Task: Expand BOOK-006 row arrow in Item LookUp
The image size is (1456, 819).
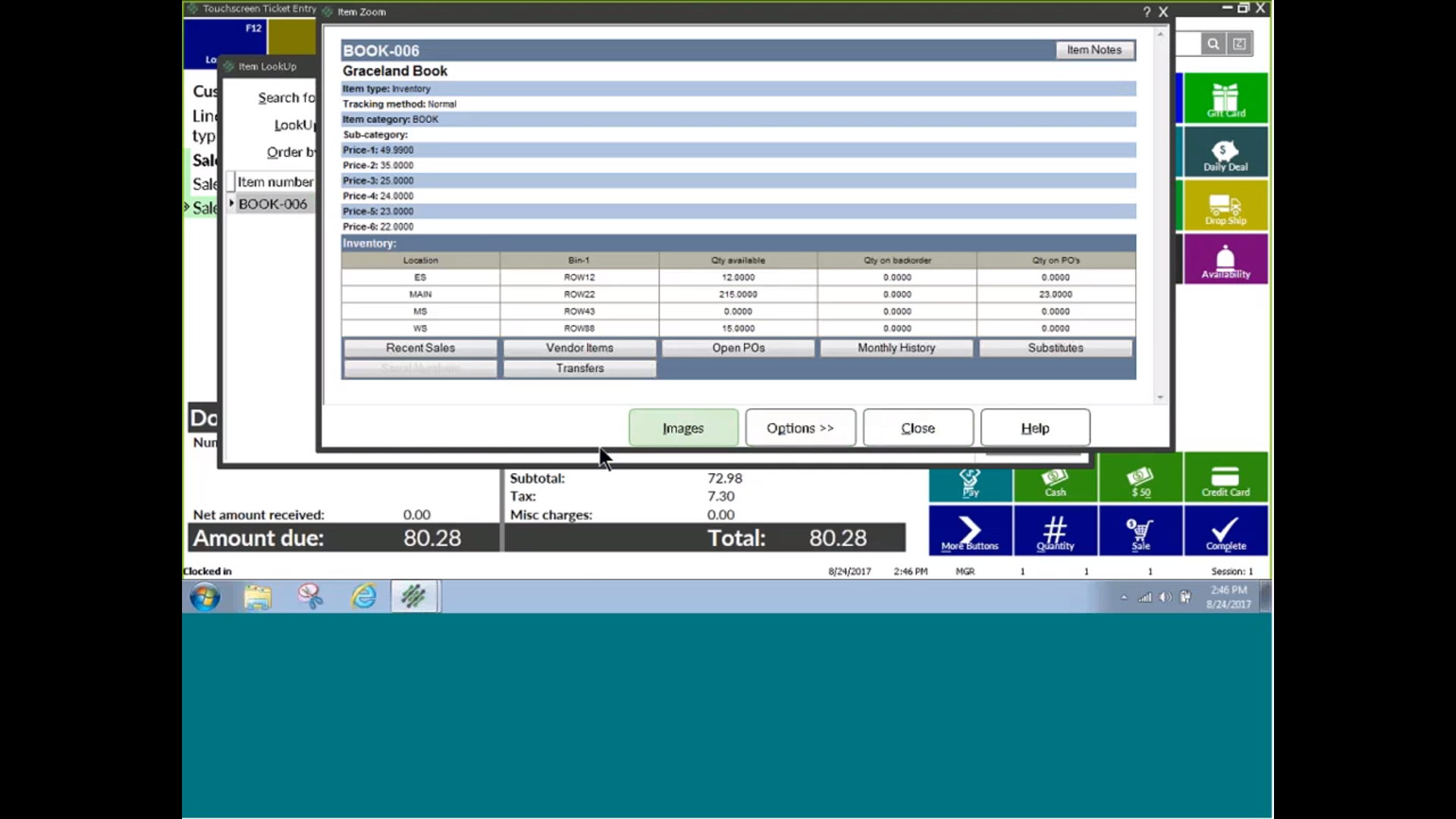Action: click(x=231, y=203)
